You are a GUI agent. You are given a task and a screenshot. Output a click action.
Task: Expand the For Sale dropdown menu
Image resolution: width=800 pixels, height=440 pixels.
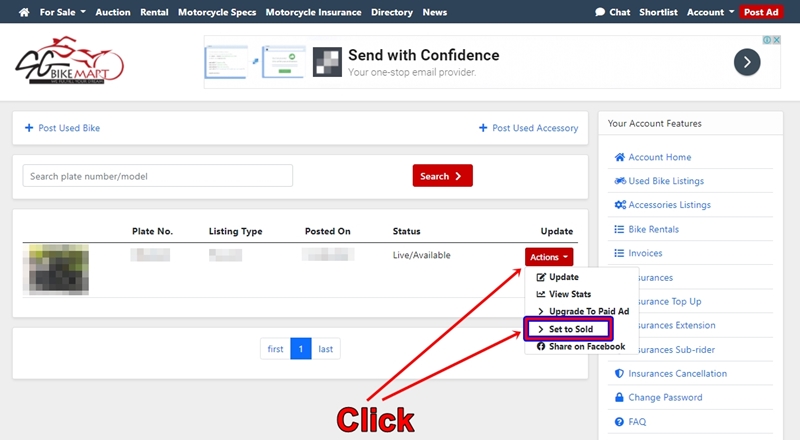point(62,12)
